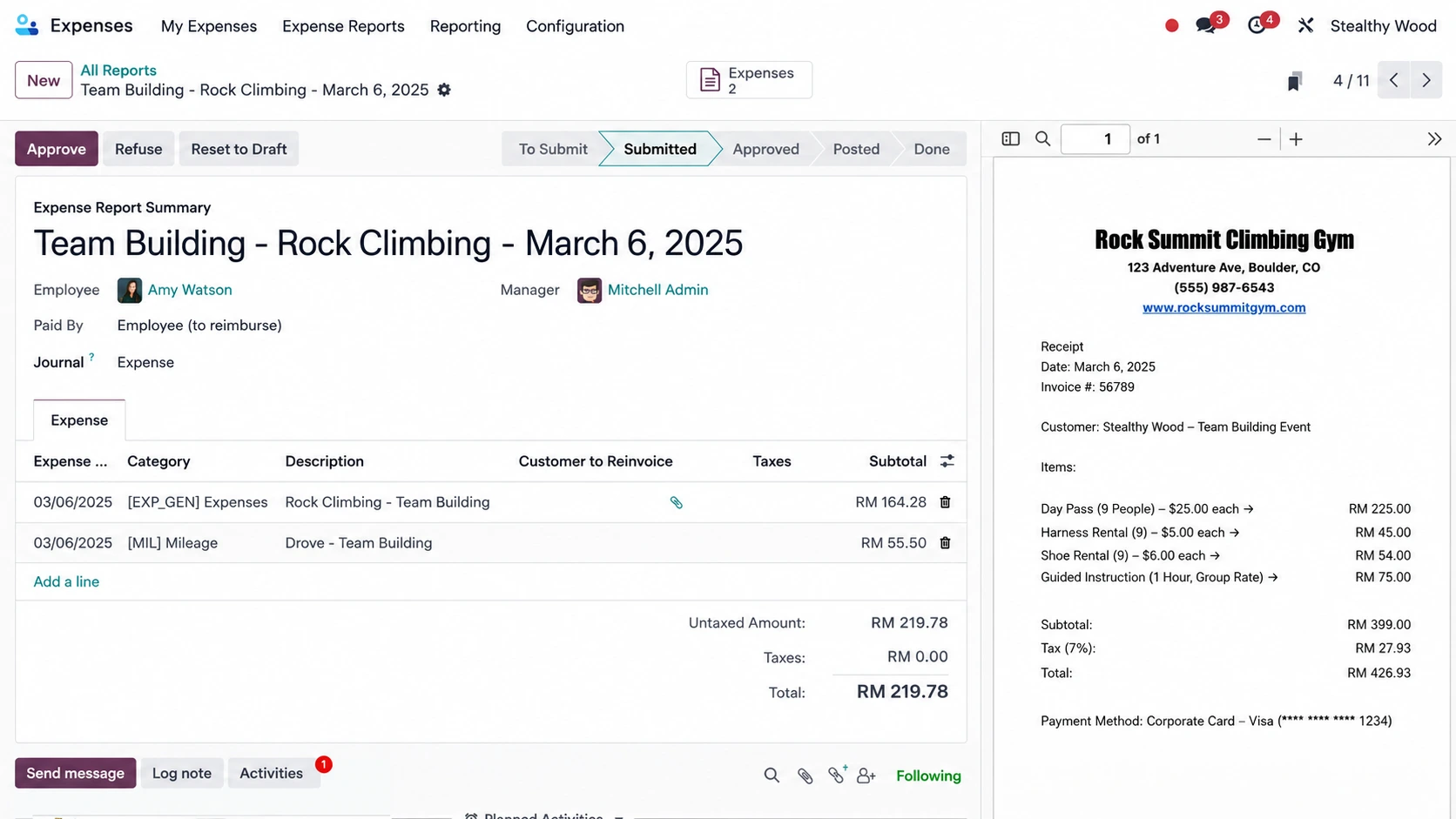Screen dimensions: 1456x819
Task: Open the Reporting menu
Action: click(465, 26)
